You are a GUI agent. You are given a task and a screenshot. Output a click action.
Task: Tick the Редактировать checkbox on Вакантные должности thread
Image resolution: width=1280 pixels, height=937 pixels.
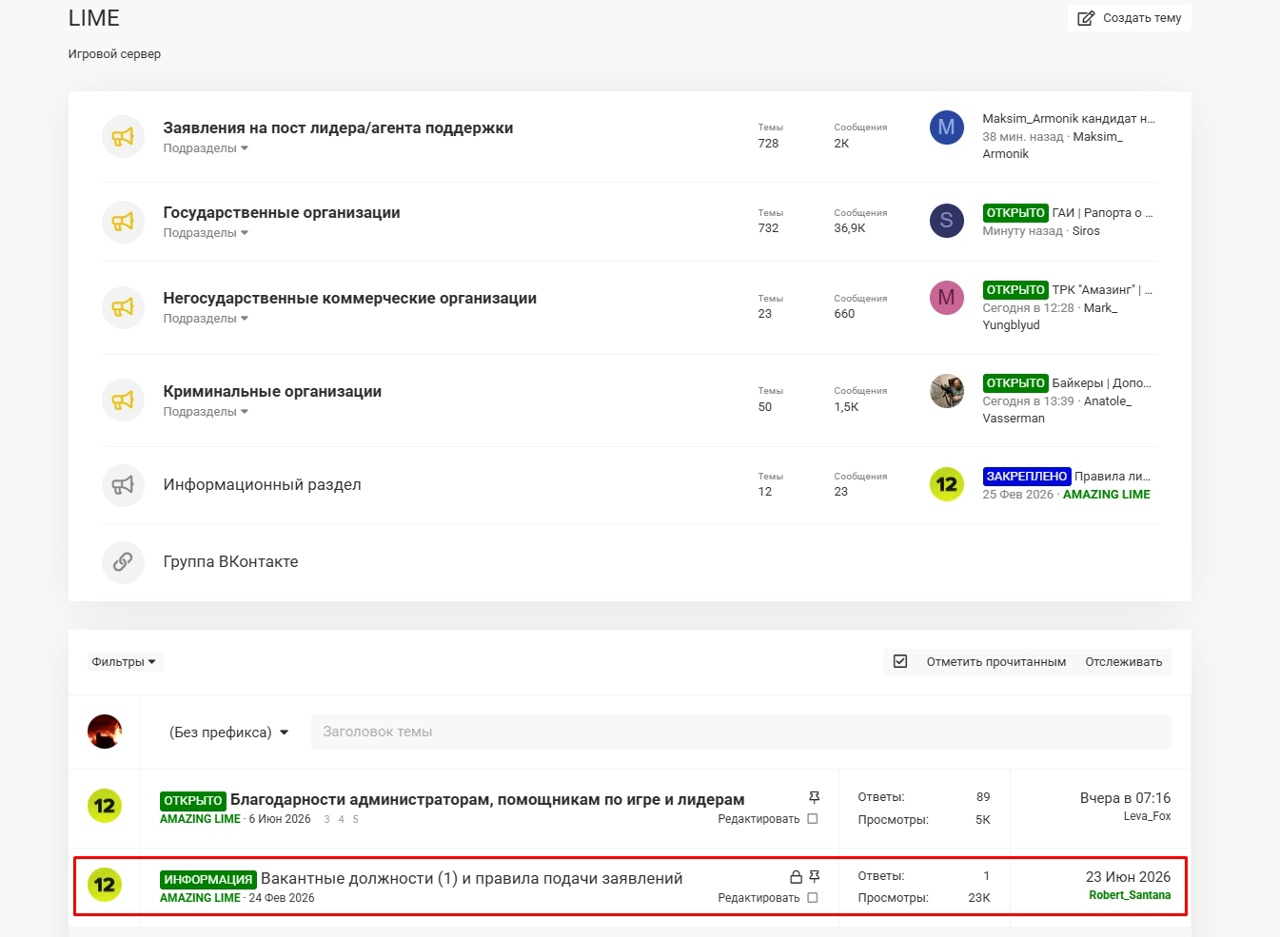[812, 898]
